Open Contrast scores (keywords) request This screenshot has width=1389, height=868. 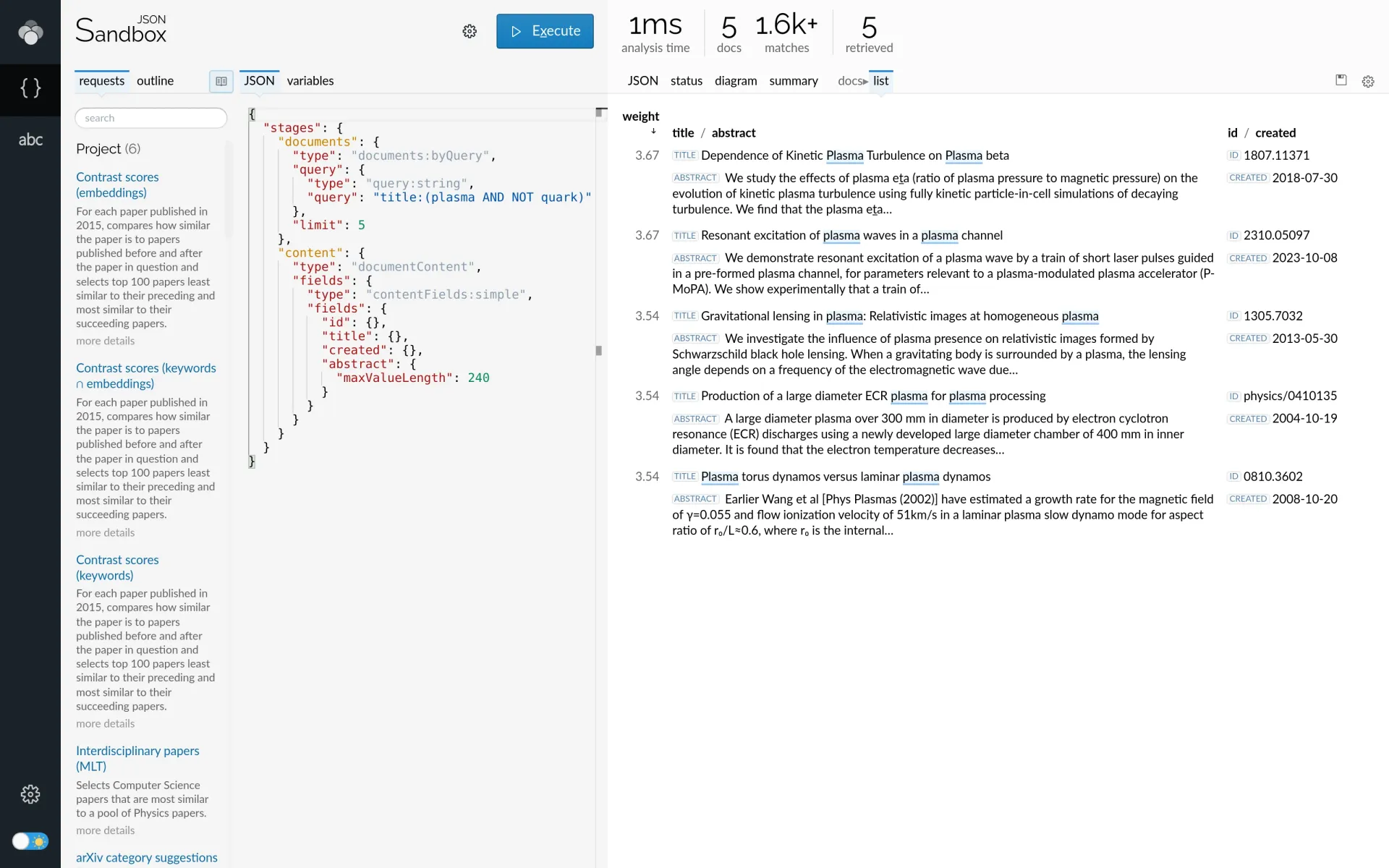[117, 567]
